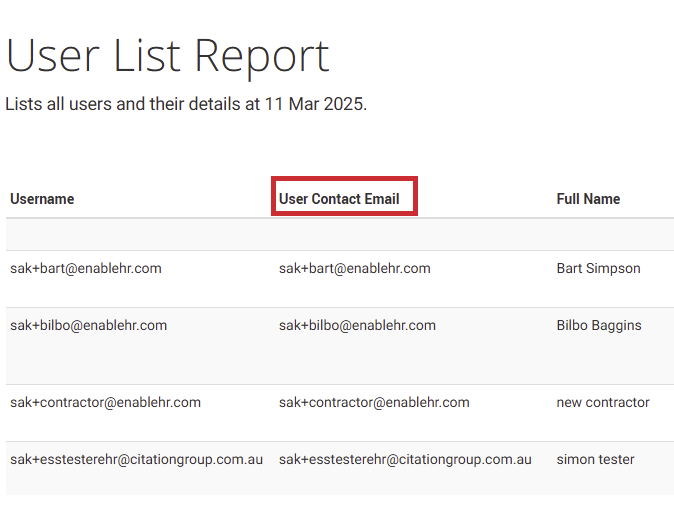
Task: Select the simon tester name cell
Action: point(595,460)
